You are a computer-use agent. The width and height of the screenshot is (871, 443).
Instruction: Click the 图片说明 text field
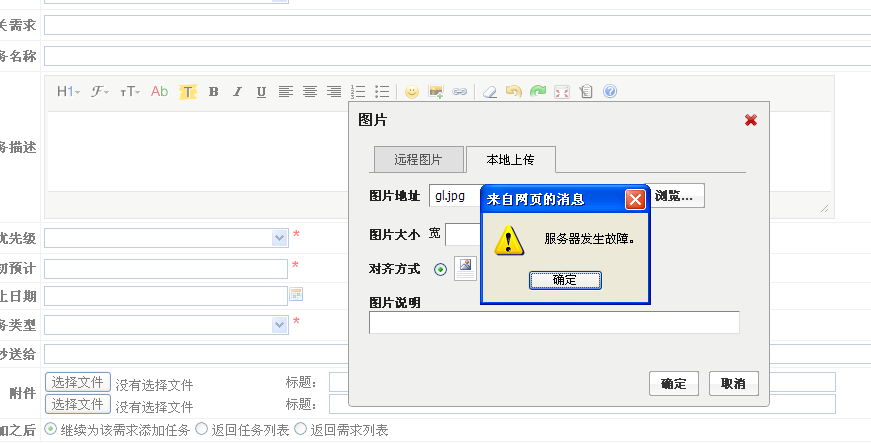tap(554, 323)
